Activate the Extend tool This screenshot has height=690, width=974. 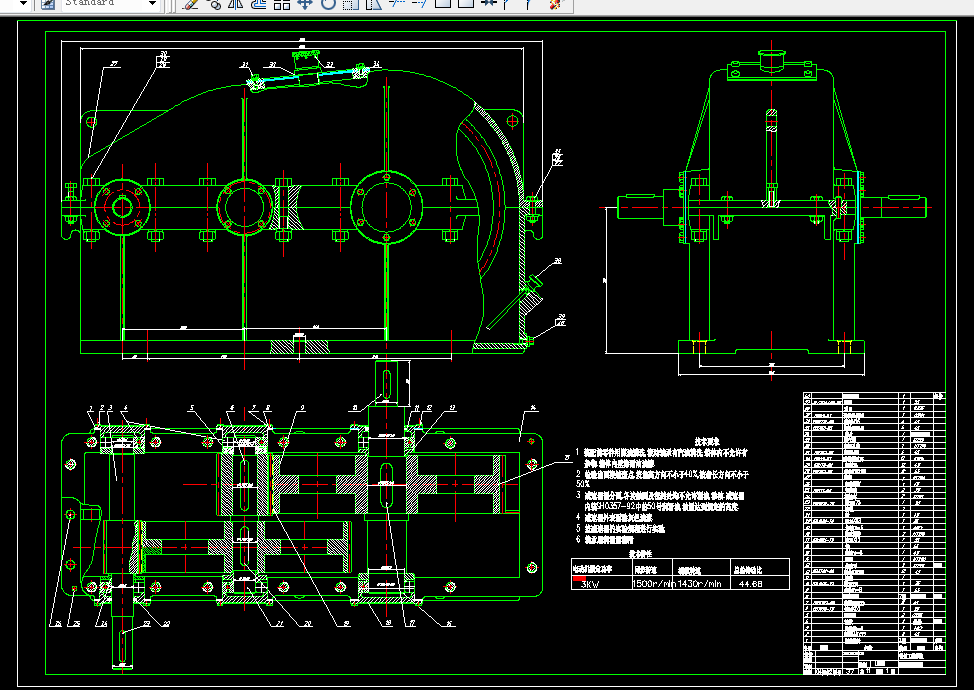(x=418, y=4)
